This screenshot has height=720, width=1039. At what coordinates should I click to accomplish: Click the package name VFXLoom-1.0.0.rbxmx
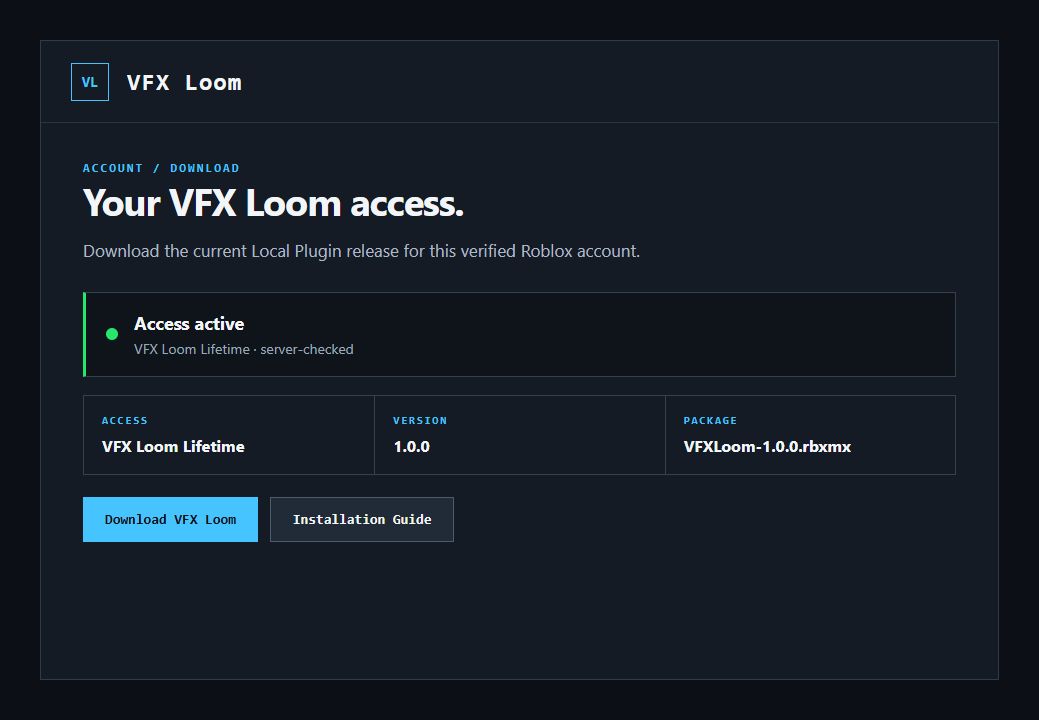pos(767,446)
